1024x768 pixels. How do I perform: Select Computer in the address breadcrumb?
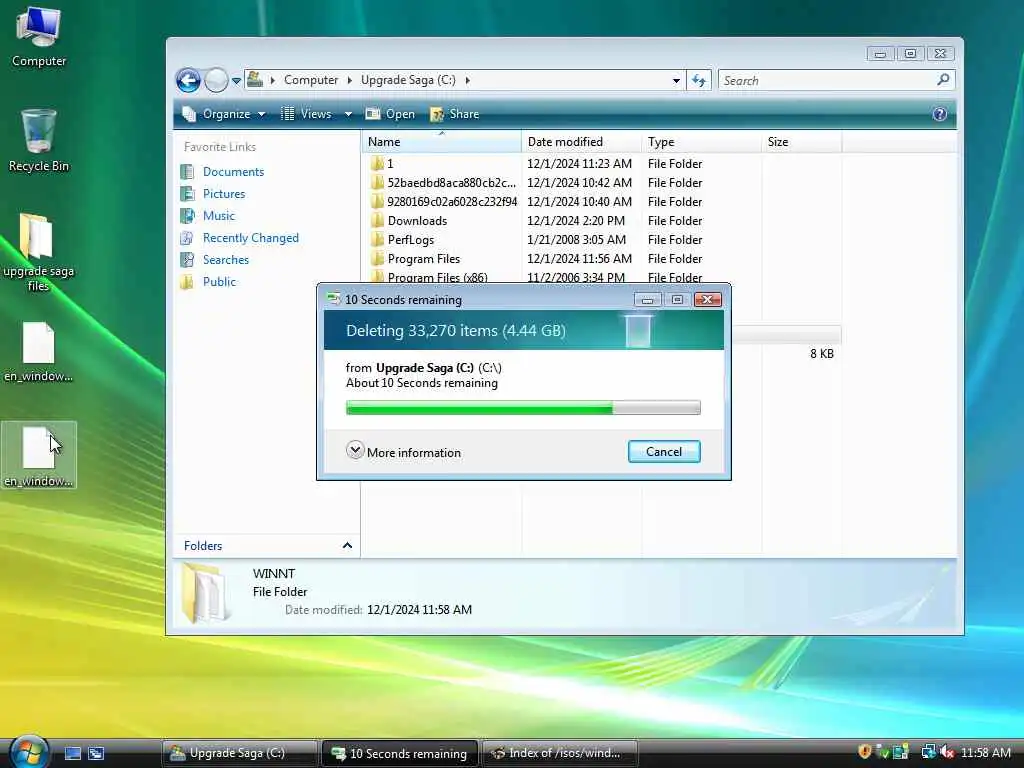tap(311, 80)
